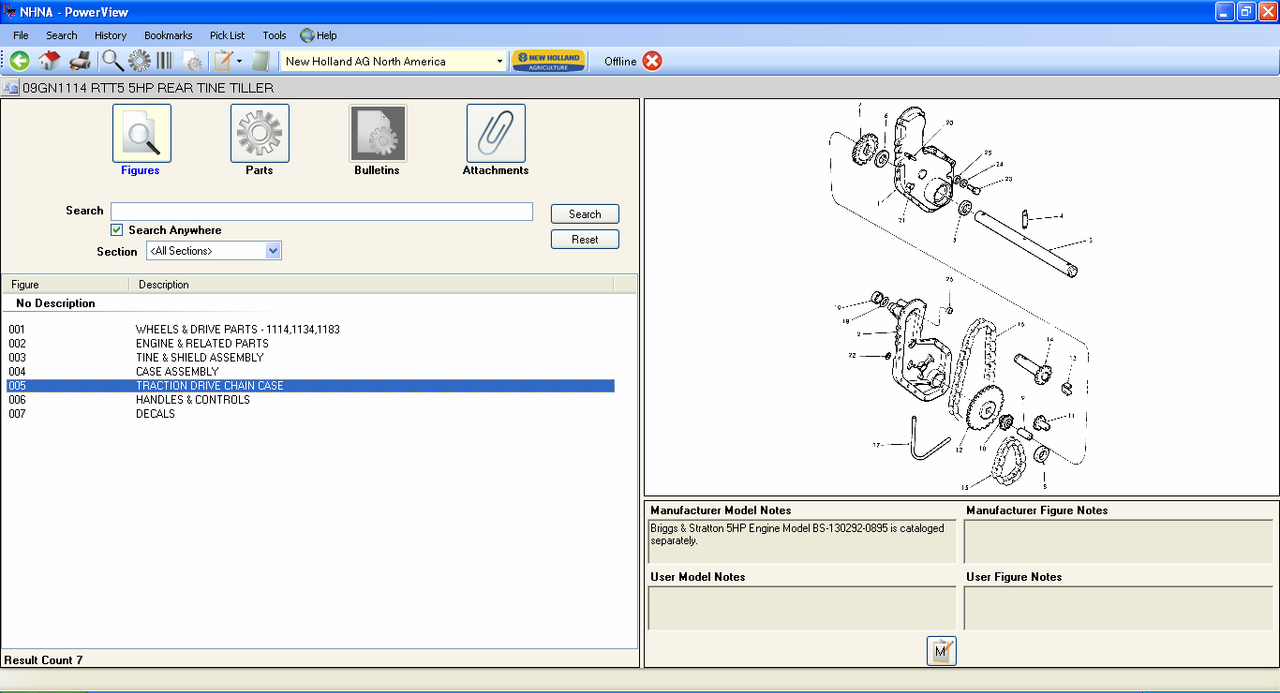1280x693 pixels.
Task: Open the Section All Sections dropdown
Action: tap(214, 251)
